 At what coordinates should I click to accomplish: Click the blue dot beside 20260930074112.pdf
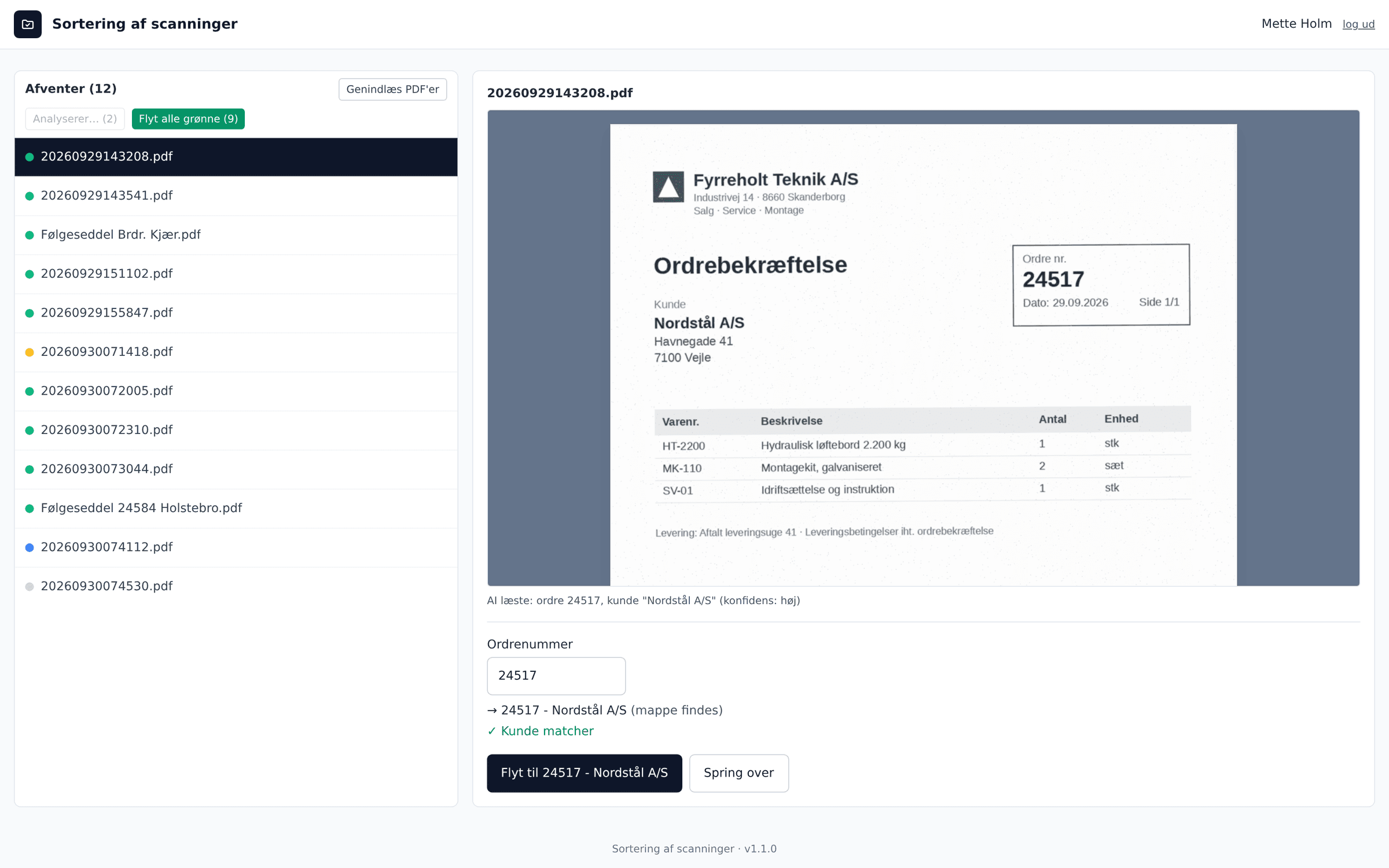pyautogui.click(x=30, y=548)
